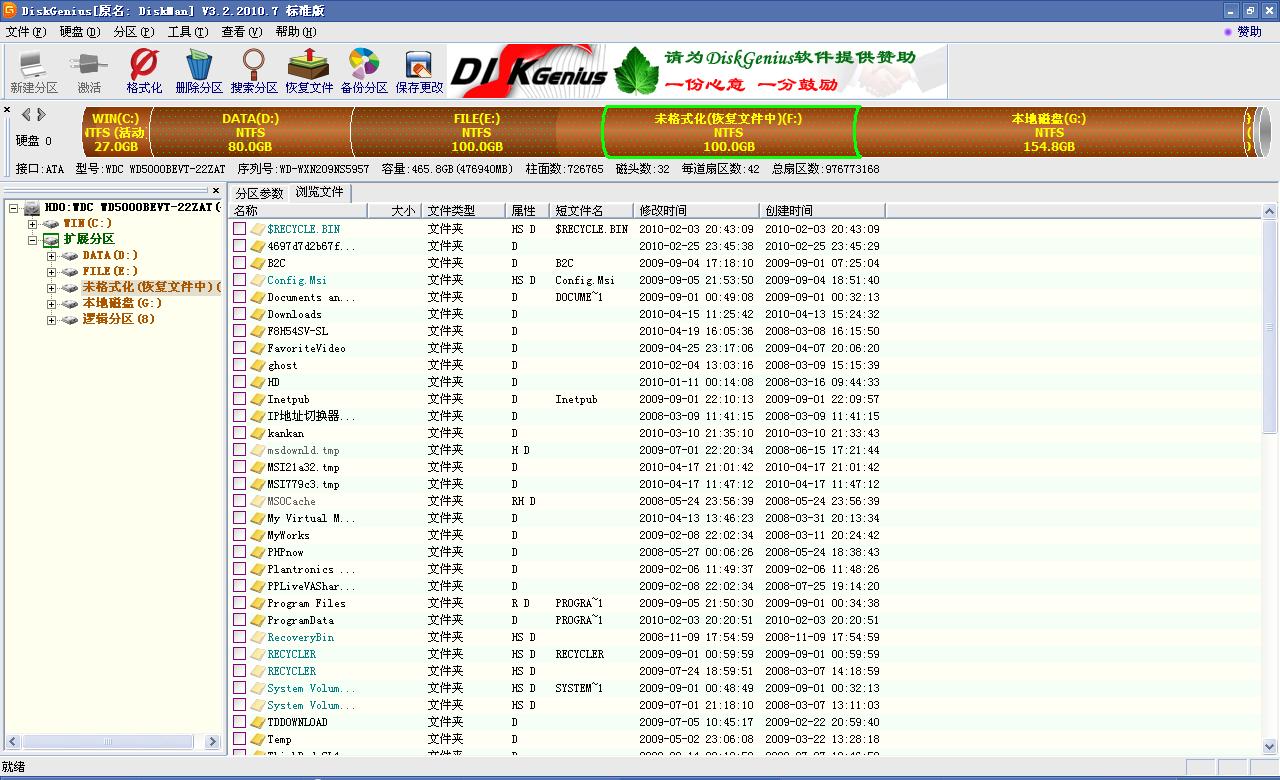The height and width of the screenshot is (780, 1280).
Task: Click the 新建分区 toolbar icon
Action: (x=34, y=72)
